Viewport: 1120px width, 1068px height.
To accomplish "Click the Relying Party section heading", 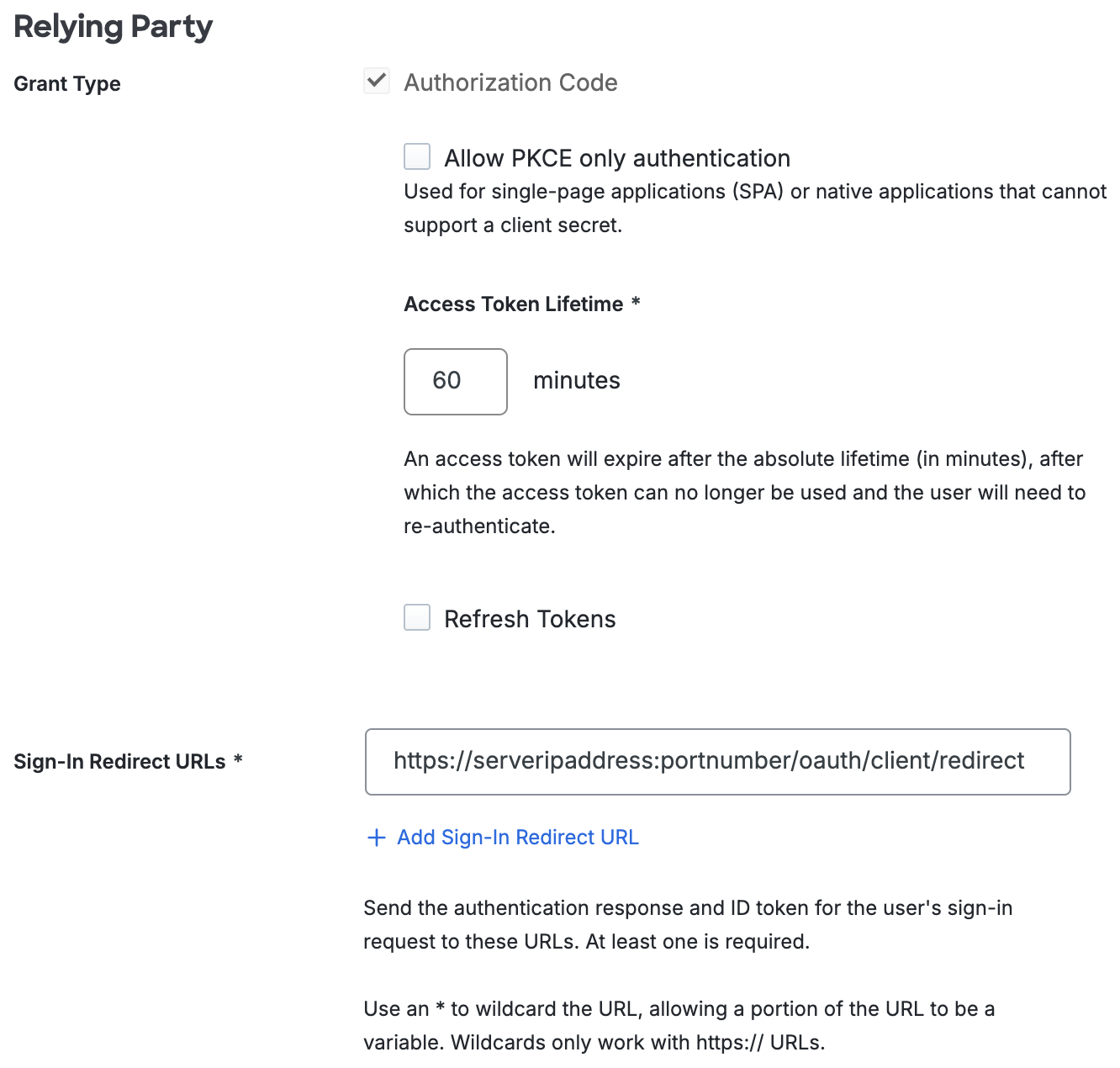I will pyautogui.click(x=113, y=27).
